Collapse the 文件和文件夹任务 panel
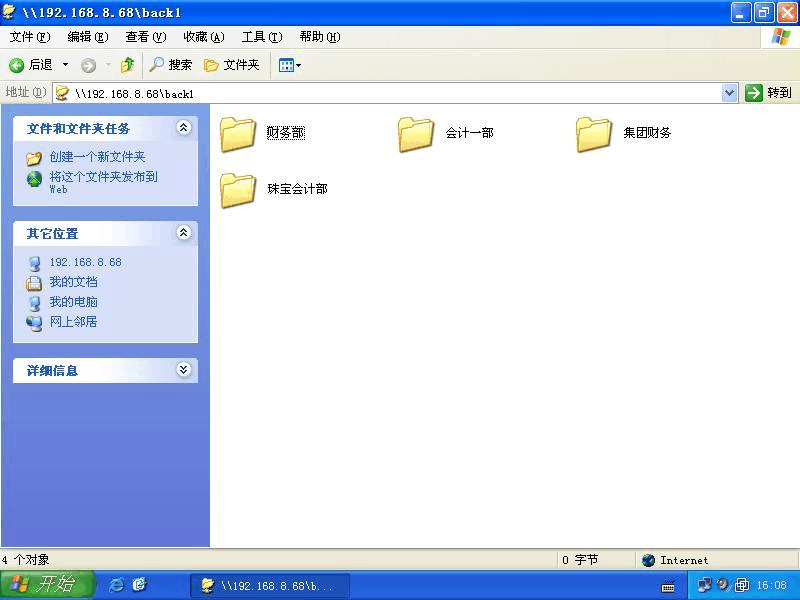 click(x=183, y=128)
